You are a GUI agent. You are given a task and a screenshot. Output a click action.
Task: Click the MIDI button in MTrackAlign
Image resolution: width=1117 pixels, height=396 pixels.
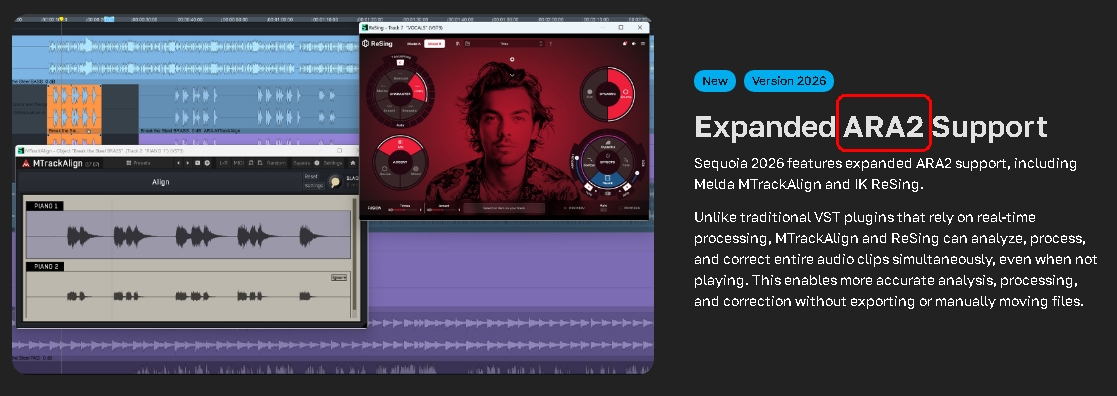[238, 163]
